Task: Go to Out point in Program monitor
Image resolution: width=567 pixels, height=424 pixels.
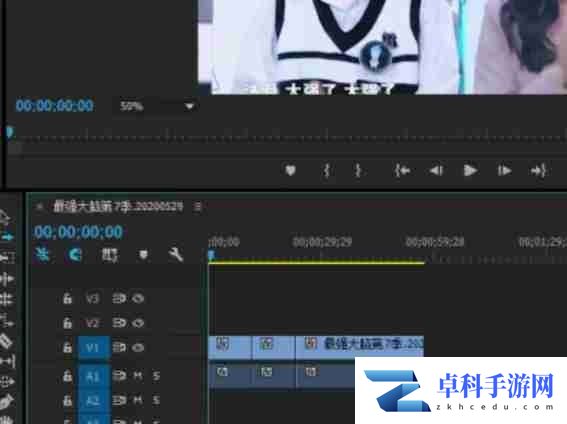Action: (538, 170)
